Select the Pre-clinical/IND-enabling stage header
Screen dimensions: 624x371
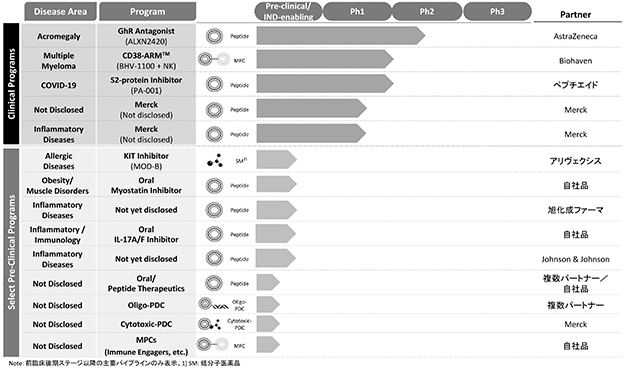[288, 12]
